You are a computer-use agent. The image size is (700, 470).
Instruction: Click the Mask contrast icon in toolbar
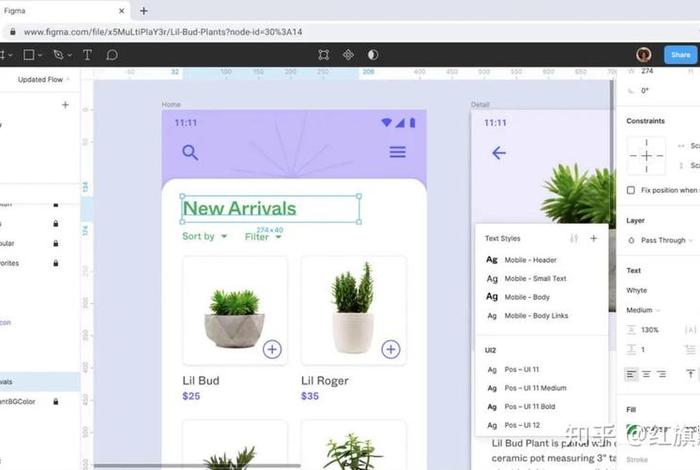(x=373, y=55)
